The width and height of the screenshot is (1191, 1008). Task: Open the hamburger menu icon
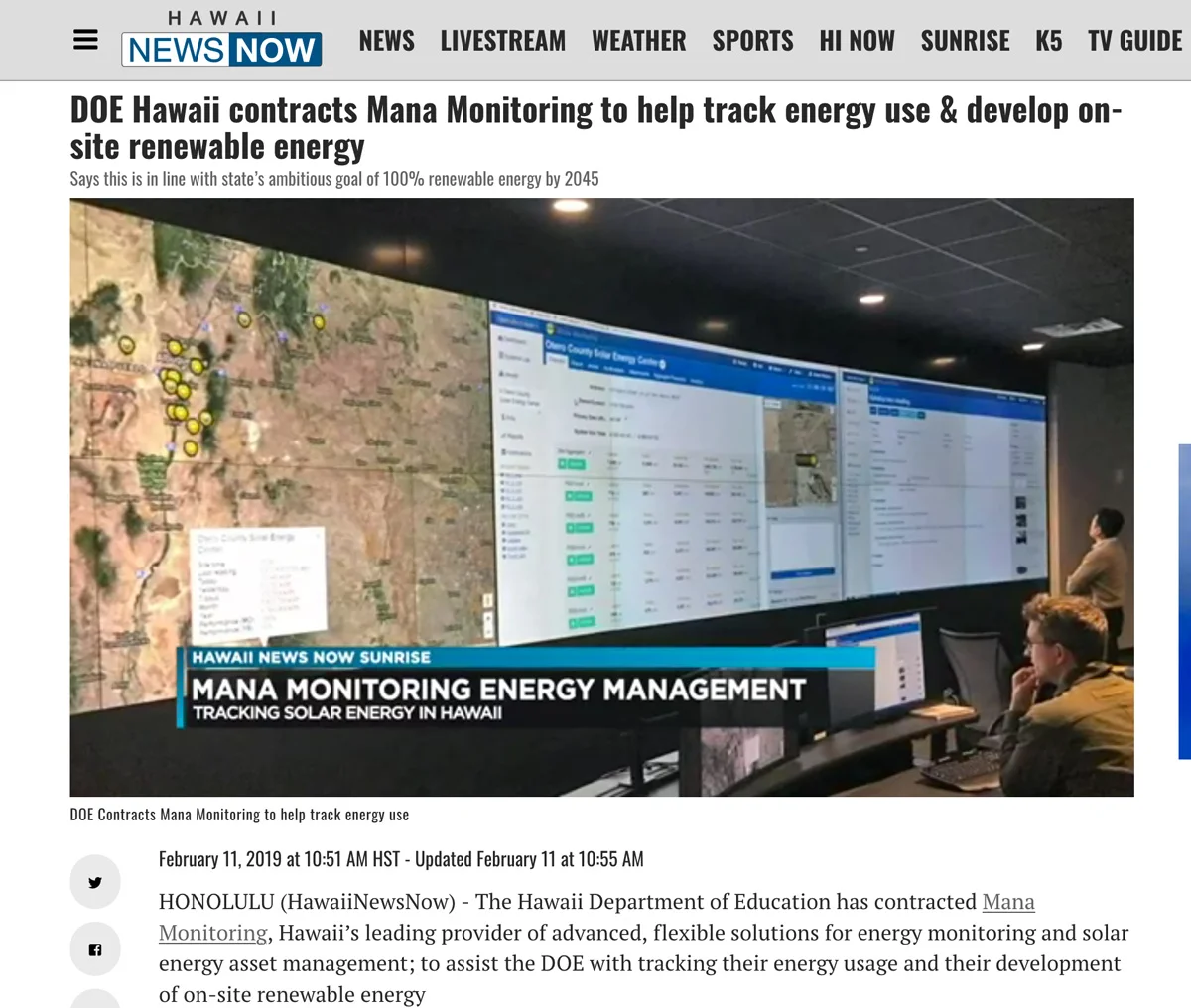(x=86, y=40)
